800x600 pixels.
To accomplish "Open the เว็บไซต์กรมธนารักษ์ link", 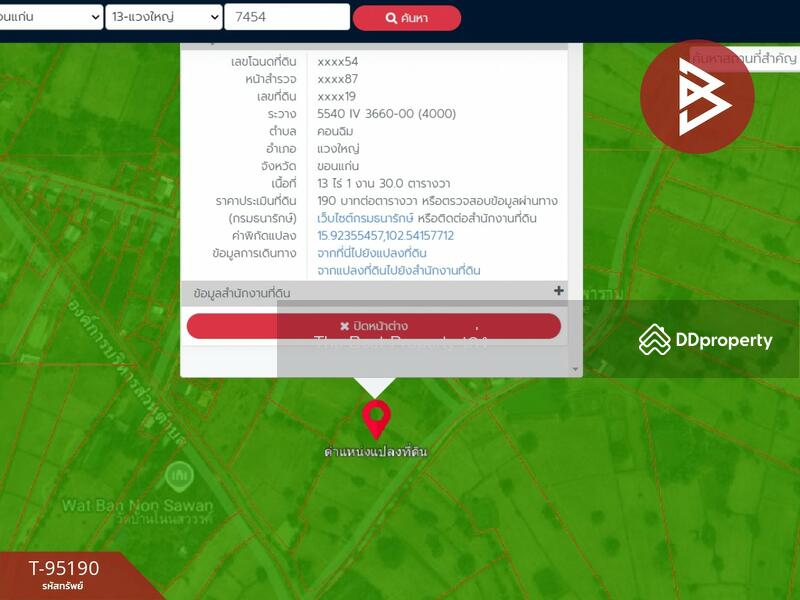I will [365, 218].
